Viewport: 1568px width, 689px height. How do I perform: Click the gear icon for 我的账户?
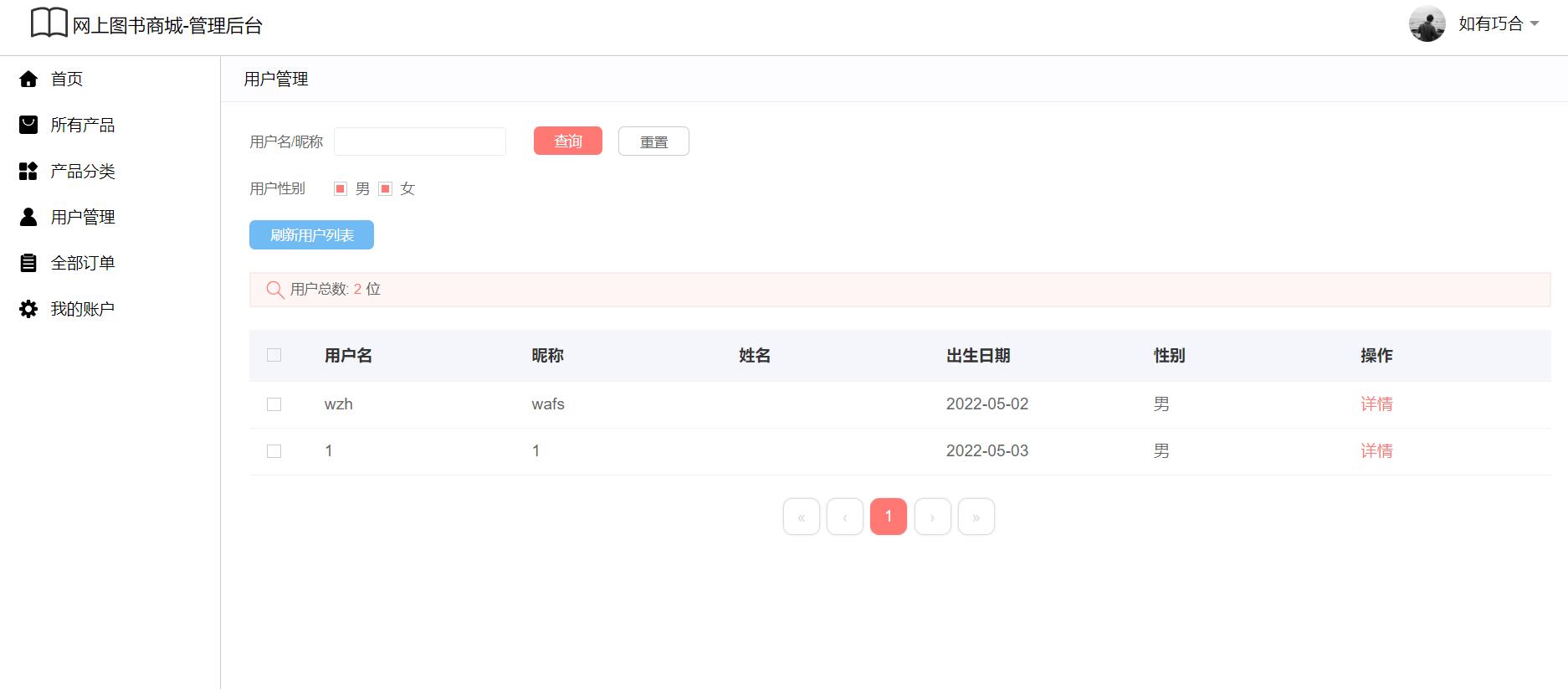point(28,309)
